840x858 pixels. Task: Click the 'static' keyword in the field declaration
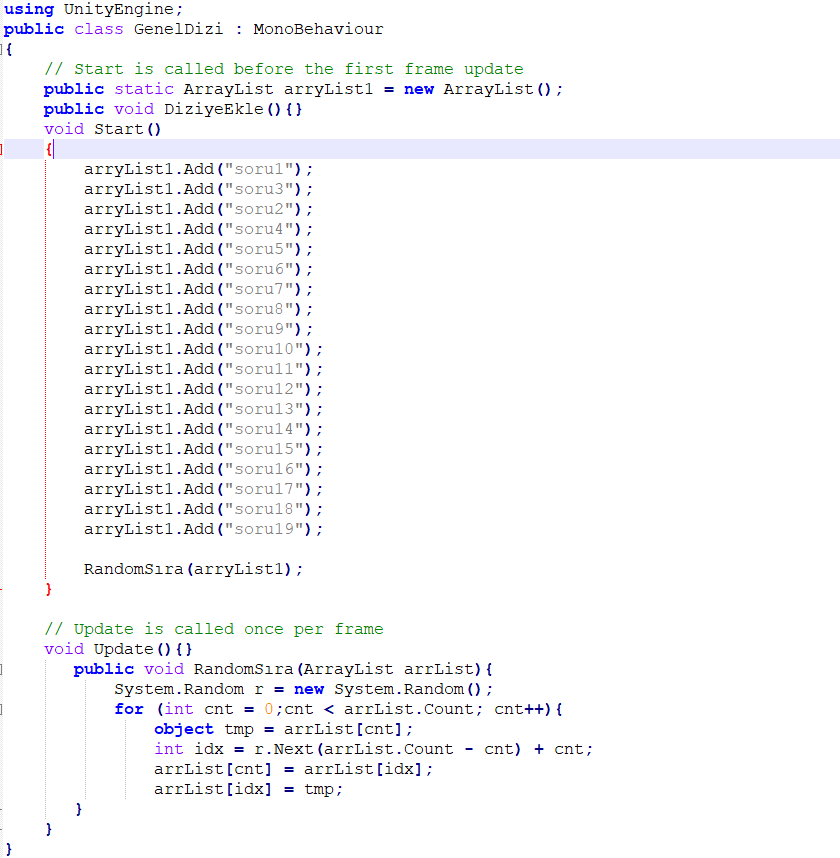point(144,89)
